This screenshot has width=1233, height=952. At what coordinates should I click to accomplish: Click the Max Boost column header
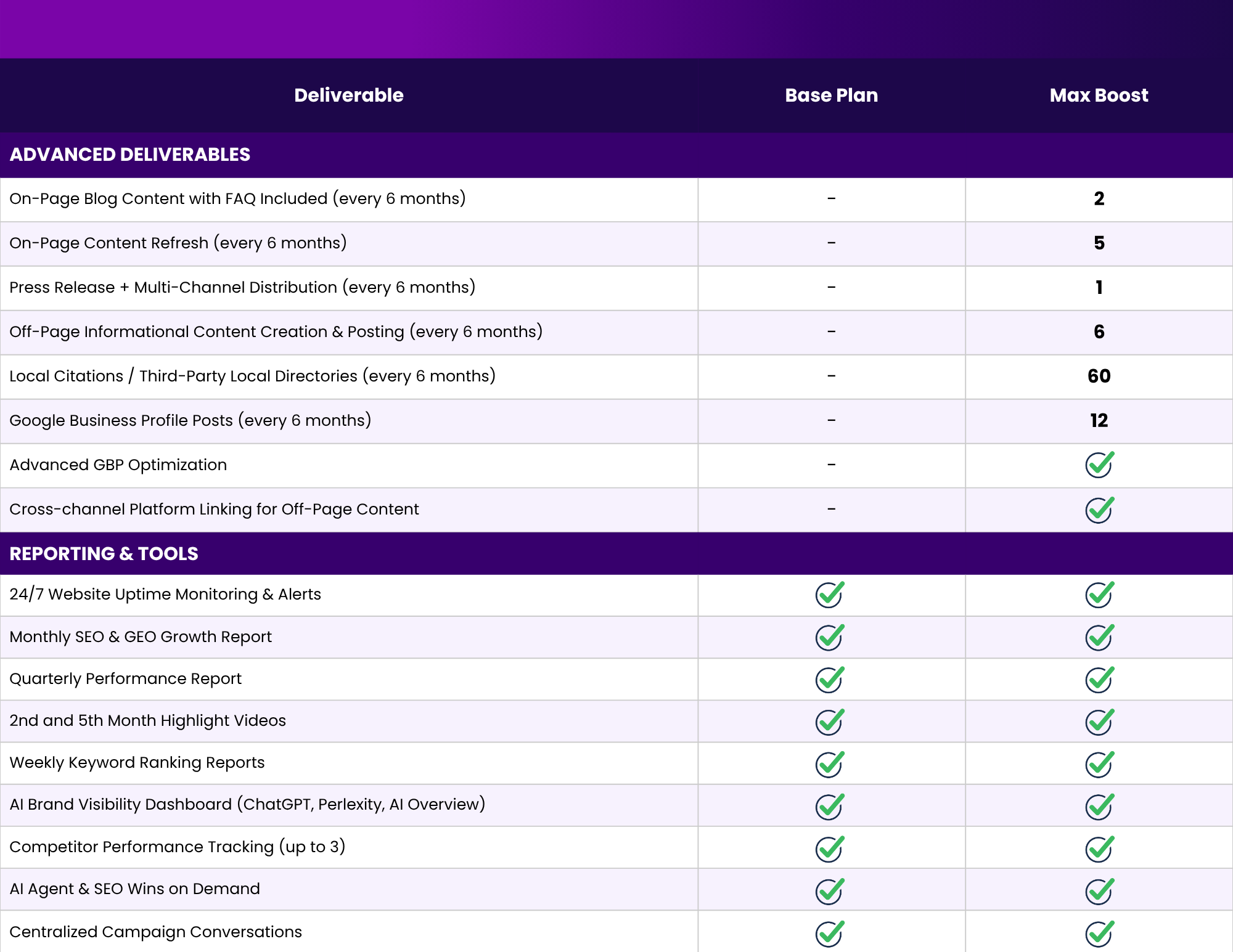[1099, 96]
